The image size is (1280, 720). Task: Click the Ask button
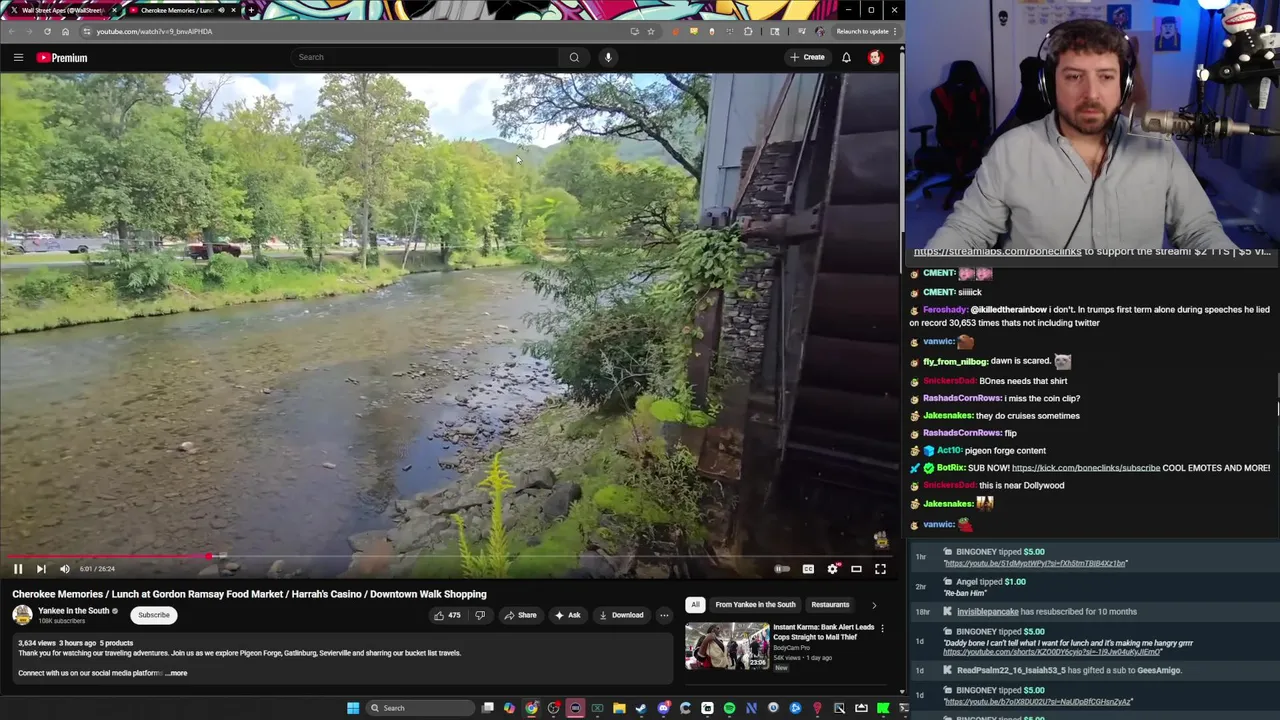click(568, 615)
